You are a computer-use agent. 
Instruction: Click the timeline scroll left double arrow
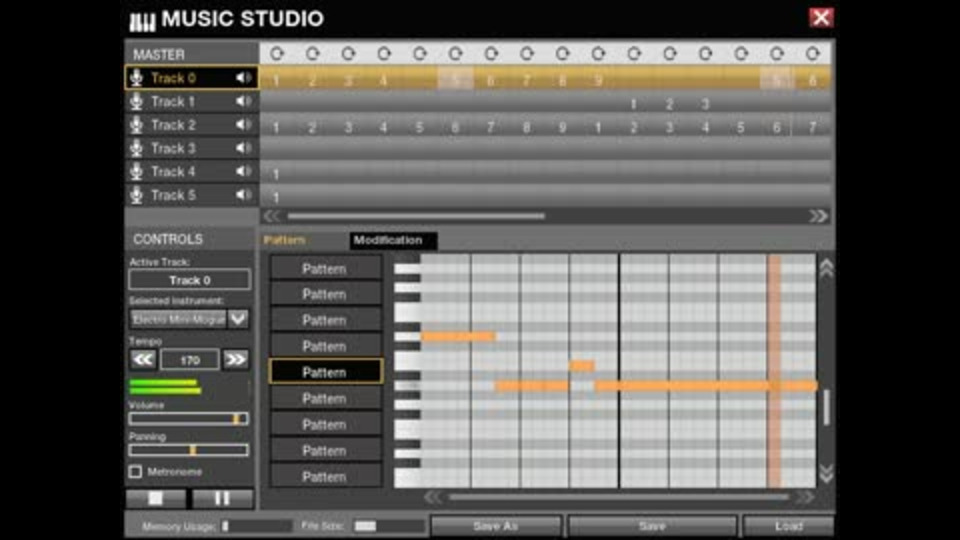pos(272,216)
